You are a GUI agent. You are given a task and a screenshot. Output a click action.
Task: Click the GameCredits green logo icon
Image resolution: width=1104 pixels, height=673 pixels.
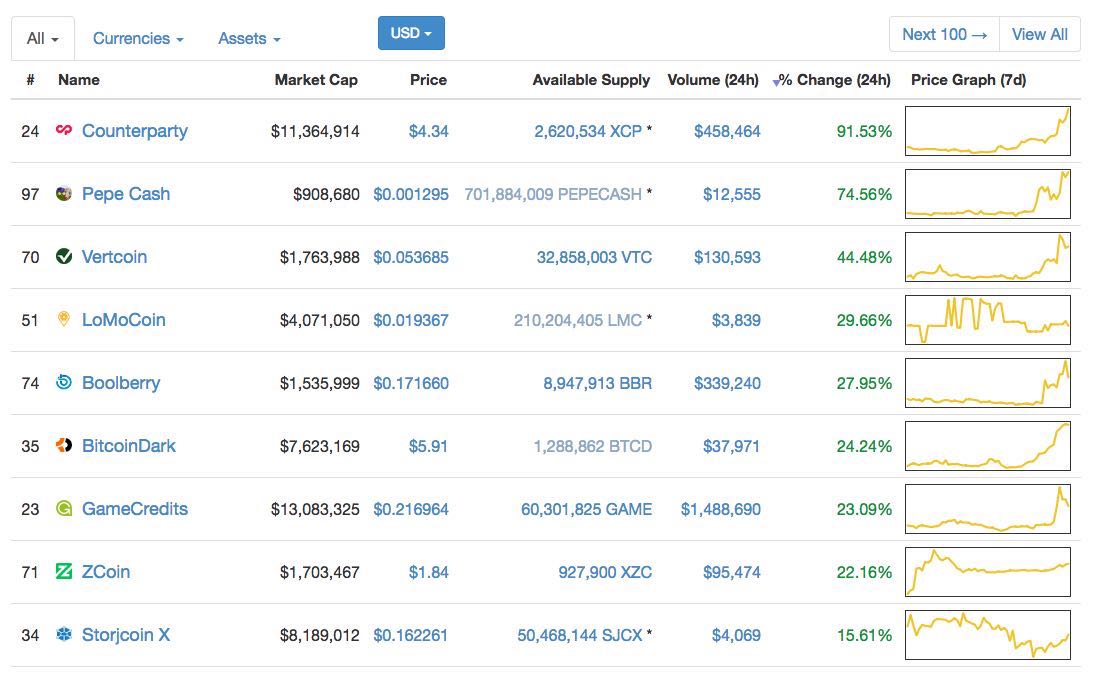(64, 508)
